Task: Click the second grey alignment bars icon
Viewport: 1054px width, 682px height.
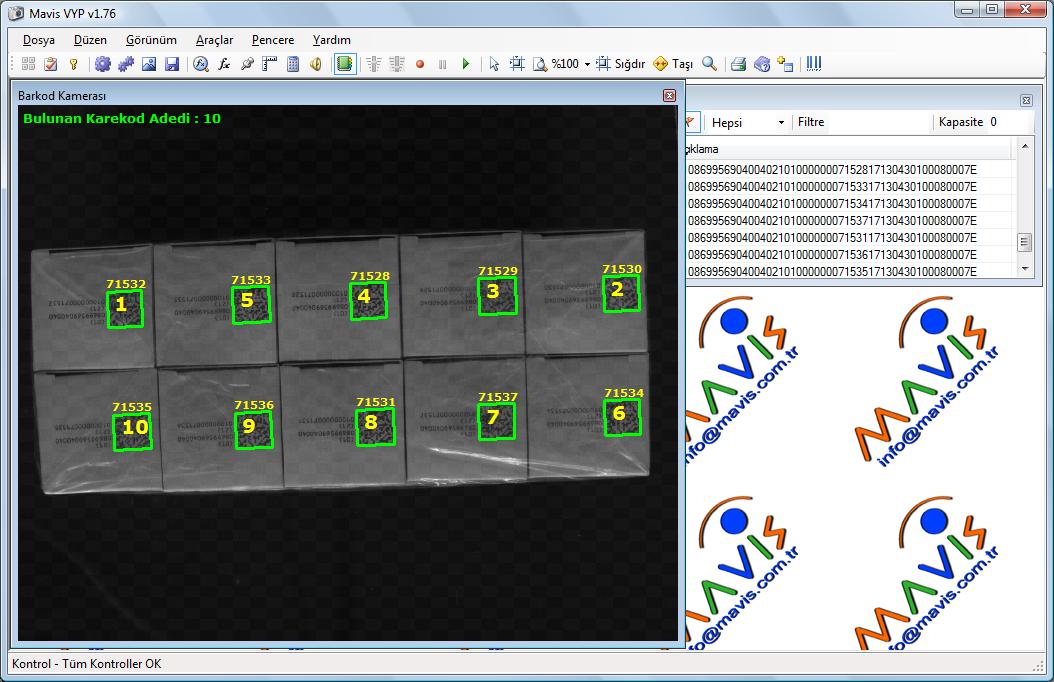Action: coord(397,64)
